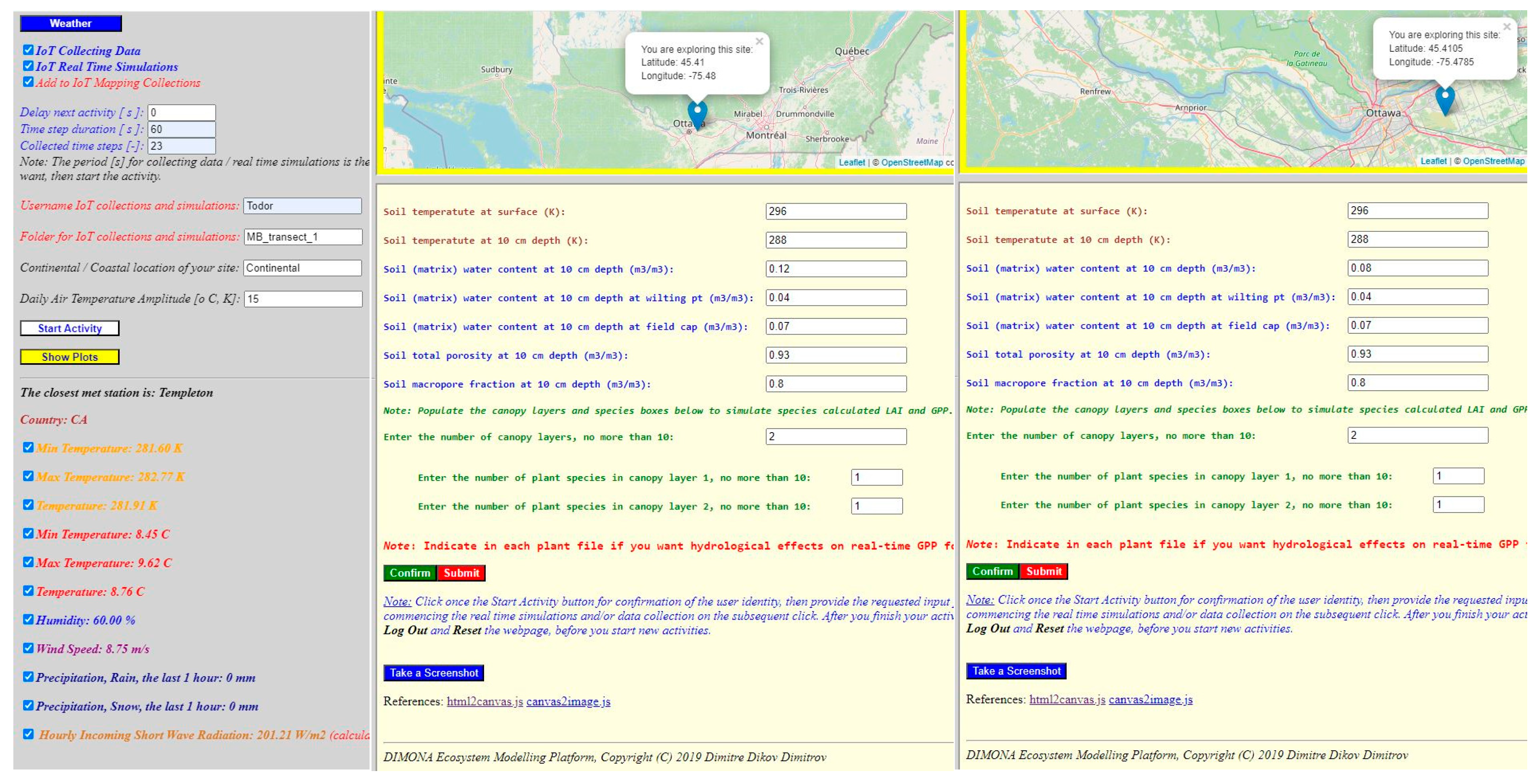
Task: Click the water content field showing 0.08
Action: pos(1418,267)
